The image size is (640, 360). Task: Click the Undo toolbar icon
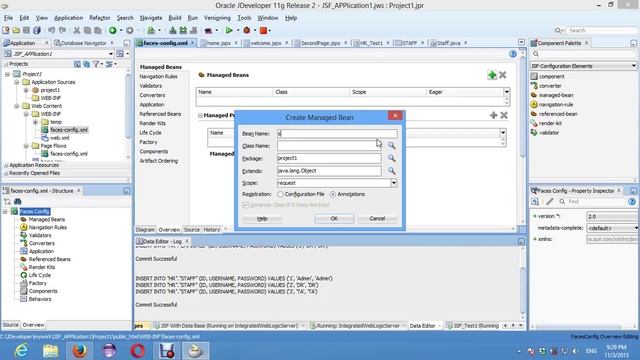pyautogui.click(x=51, y=30)
